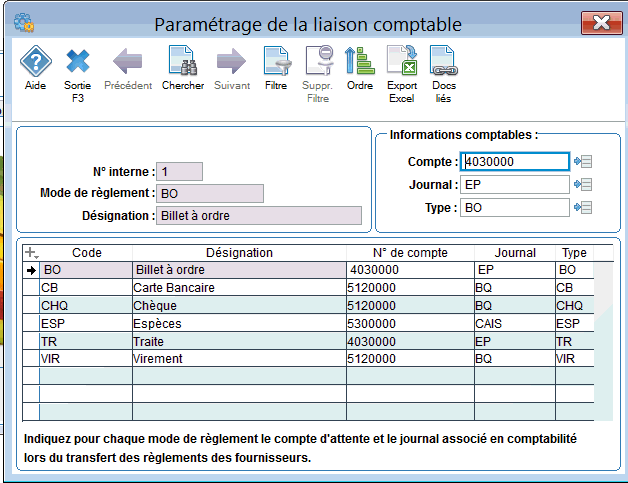The width and height of the screenshot is (628, 483).
Task: Click the 5120000 account in Chèque row
Action: 410,306
